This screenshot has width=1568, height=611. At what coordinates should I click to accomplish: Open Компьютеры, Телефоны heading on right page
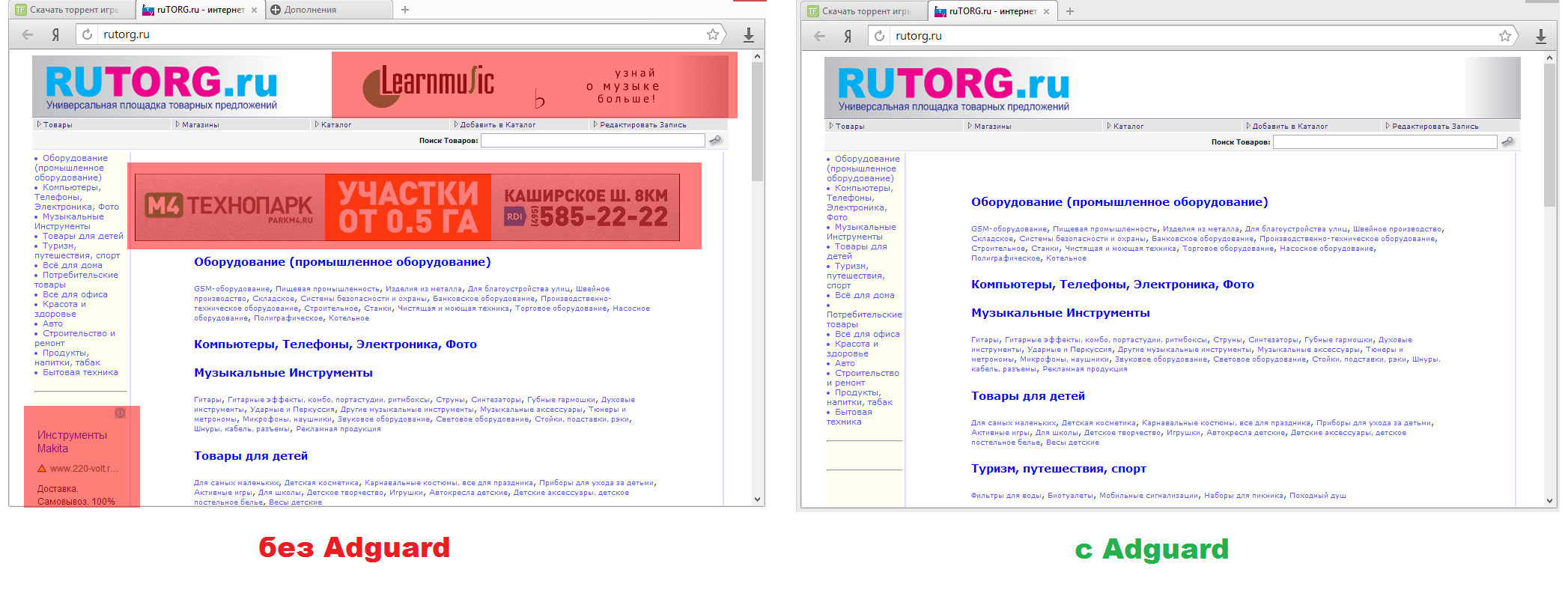[1112, 285]
